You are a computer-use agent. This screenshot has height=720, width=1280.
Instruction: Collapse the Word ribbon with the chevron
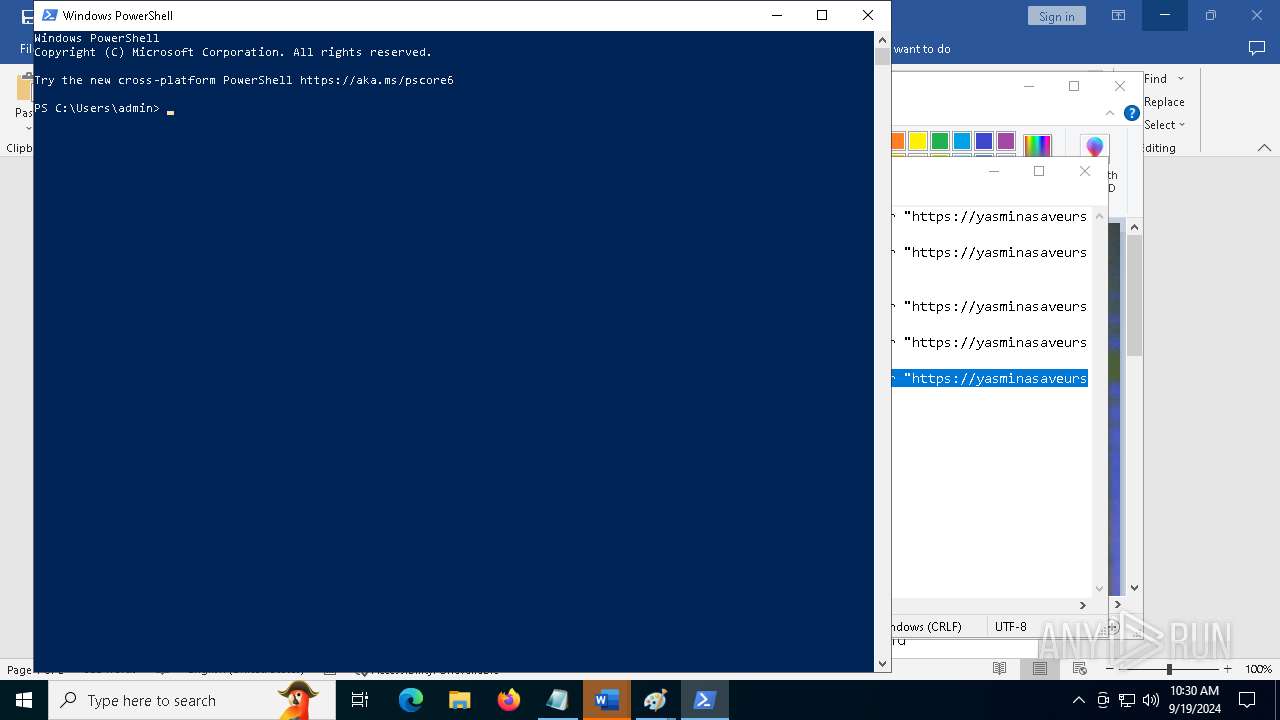click(1264, 148)
